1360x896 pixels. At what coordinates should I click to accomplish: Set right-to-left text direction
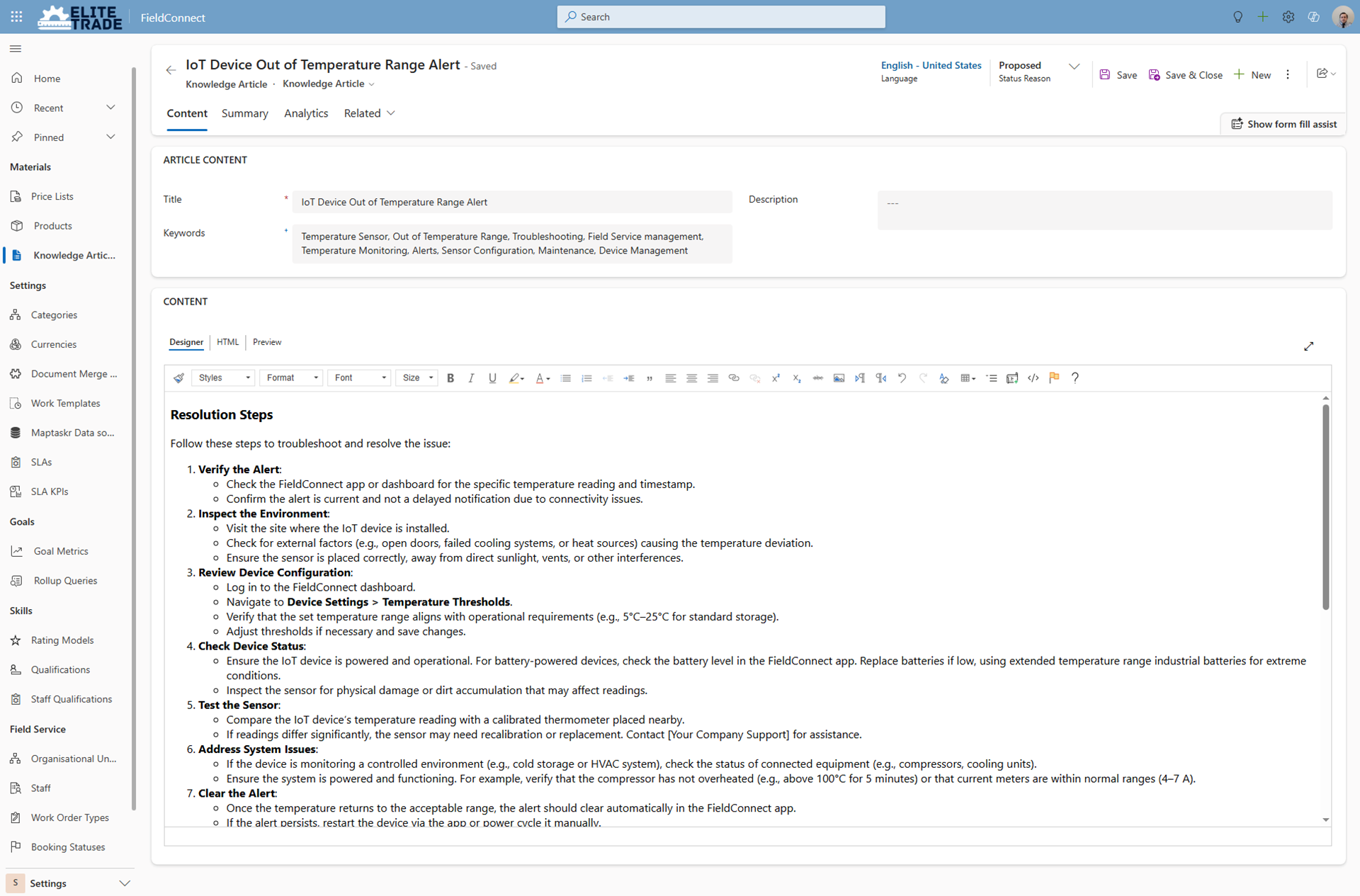pyautogui.click(x=880, y=378)
